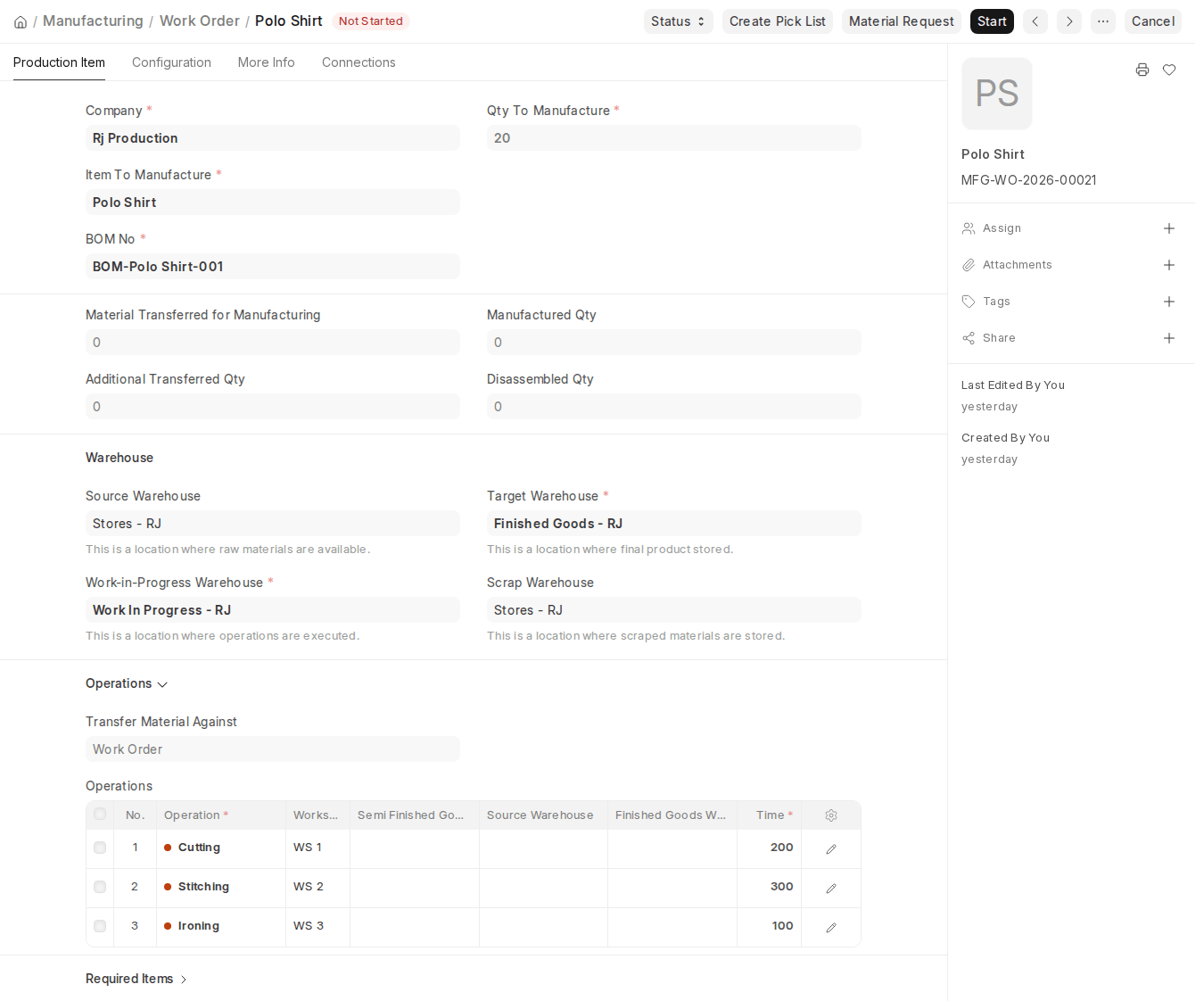1204x1001 pixels.
Task: Click the Start button
Action: (x=992, y=21)
